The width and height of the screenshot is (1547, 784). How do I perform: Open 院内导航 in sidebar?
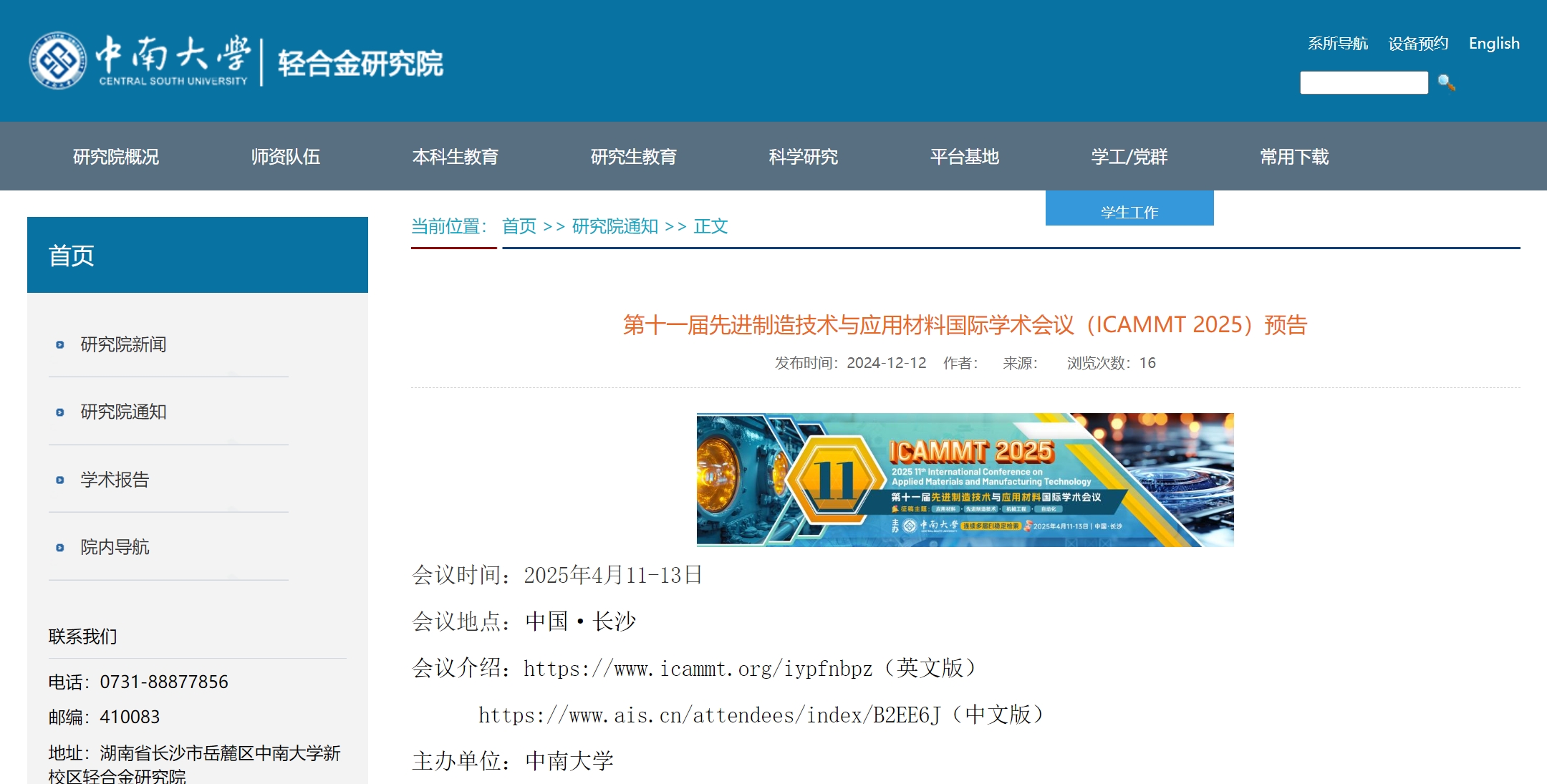tap(115, 547)
